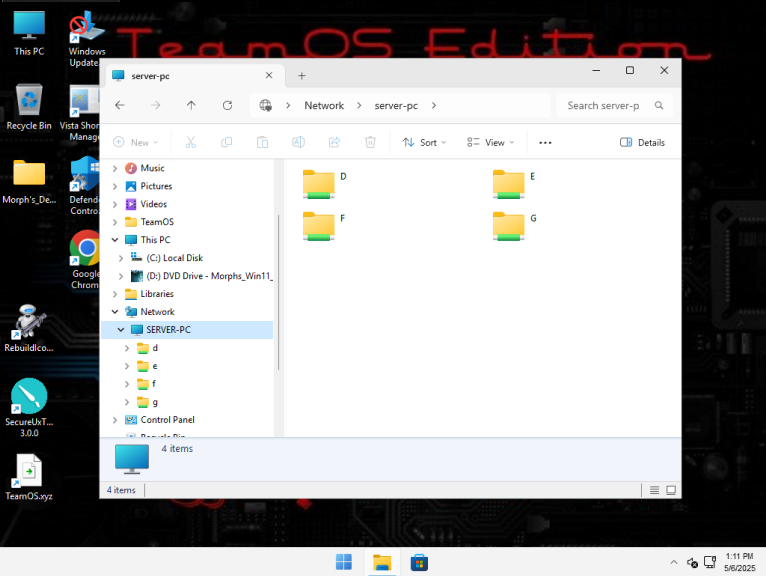Collapse the SERVER-PC tree node
Viewport: 766px width, 576px height.
(121, 330)
